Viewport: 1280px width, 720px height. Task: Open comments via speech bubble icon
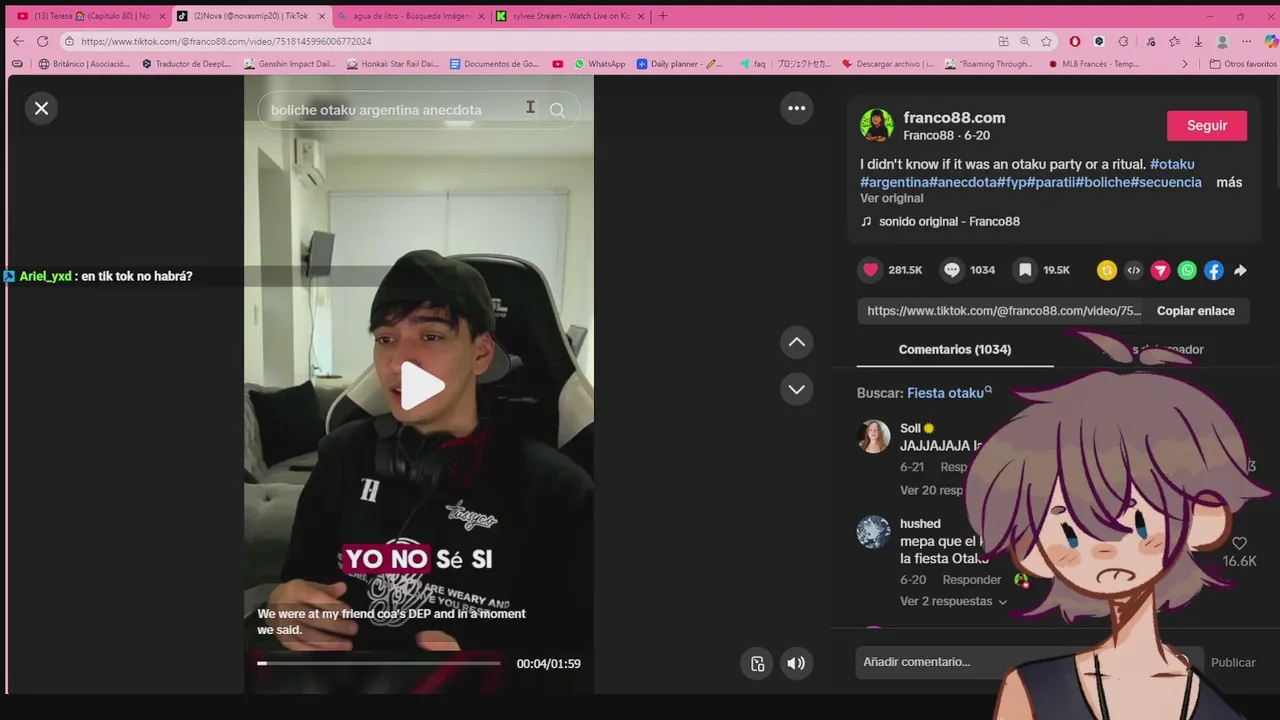952,270
